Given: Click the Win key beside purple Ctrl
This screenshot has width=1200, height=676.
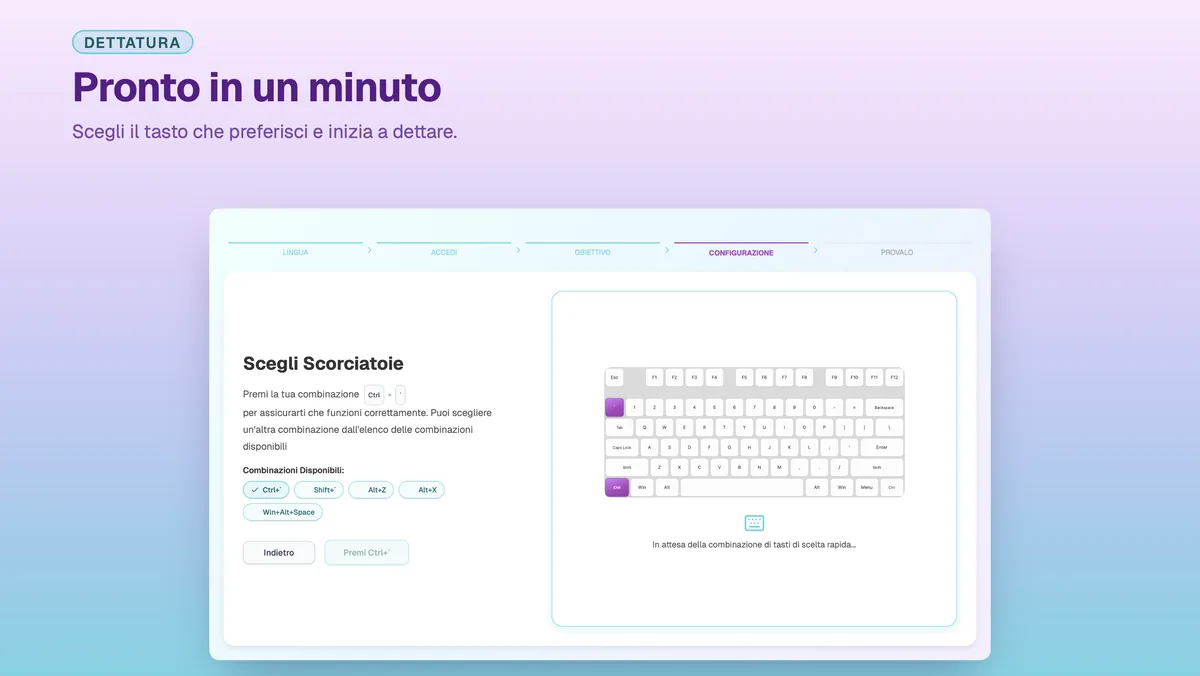Looking at the screenshot, I should [642, 487].
